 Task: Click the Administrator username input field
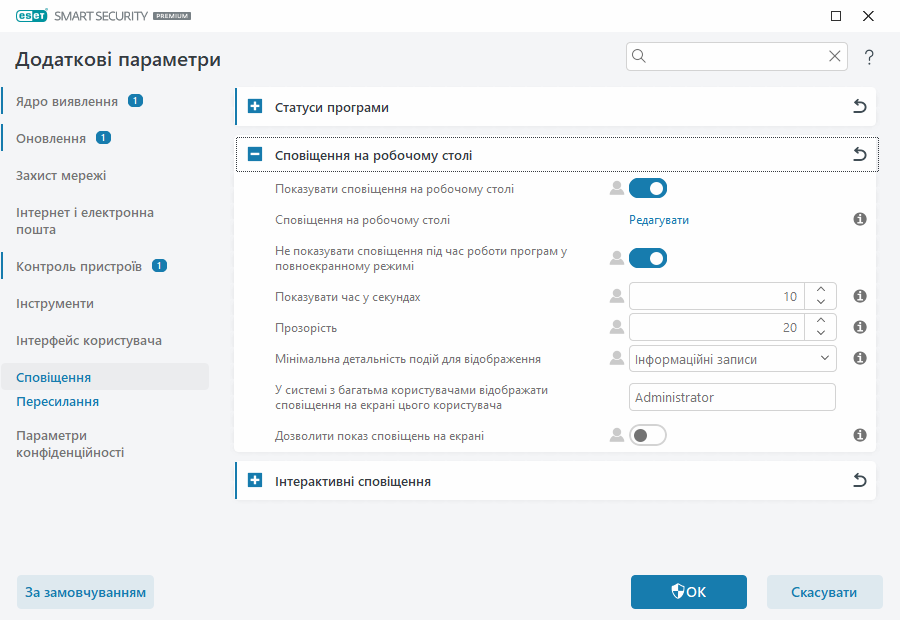pos(732,397)
